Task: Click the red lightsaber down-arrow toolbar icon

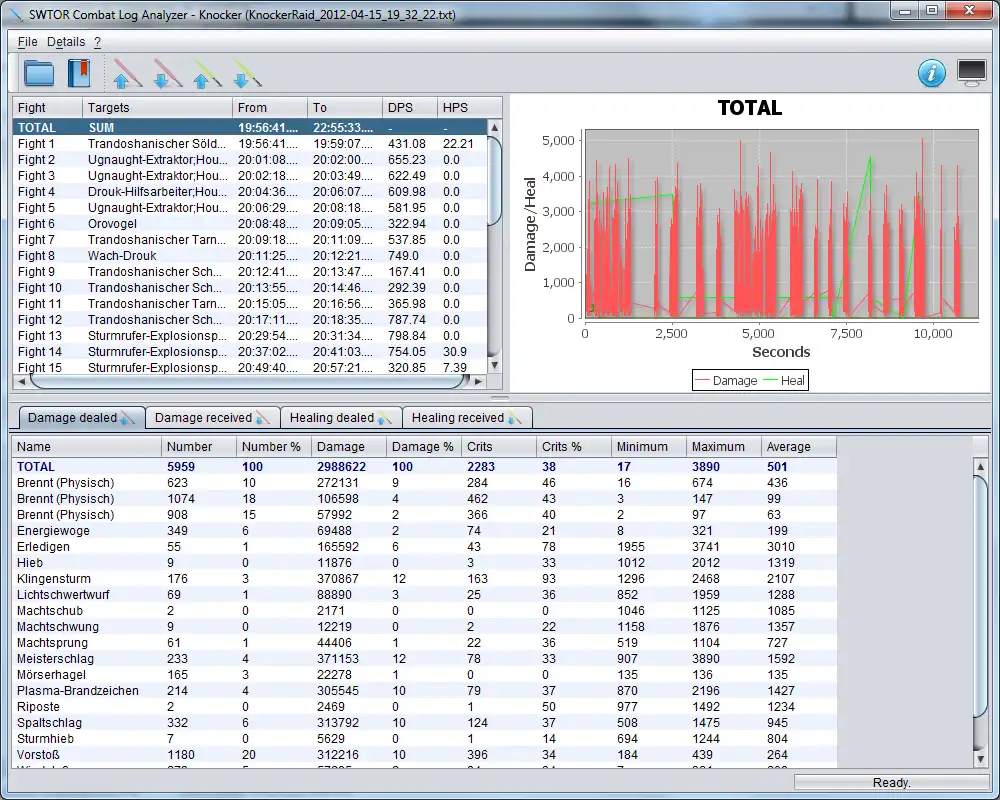Action: 167,74
